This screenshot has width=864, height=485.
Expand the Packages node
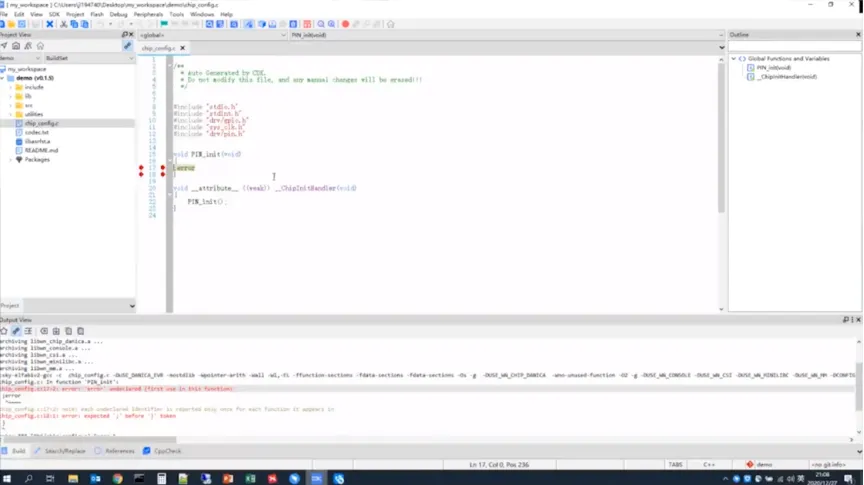pyautogui.click(x=10, y=159)
